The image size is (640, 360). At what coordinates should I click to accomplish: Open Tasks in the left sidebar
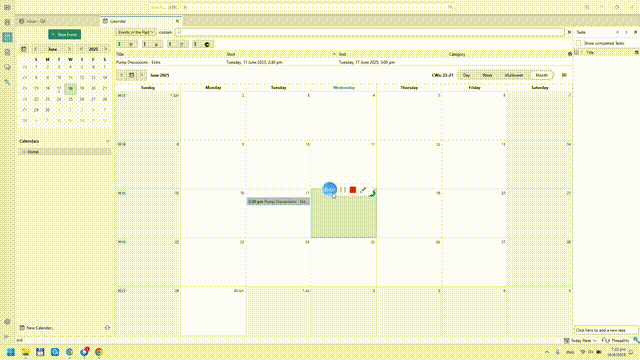(x=7, y=52)
